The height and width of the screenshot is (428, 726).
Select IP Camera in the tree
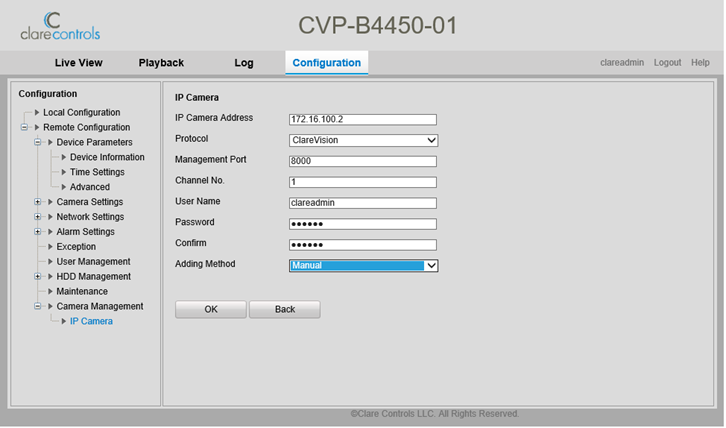click(x=91, y=321)
